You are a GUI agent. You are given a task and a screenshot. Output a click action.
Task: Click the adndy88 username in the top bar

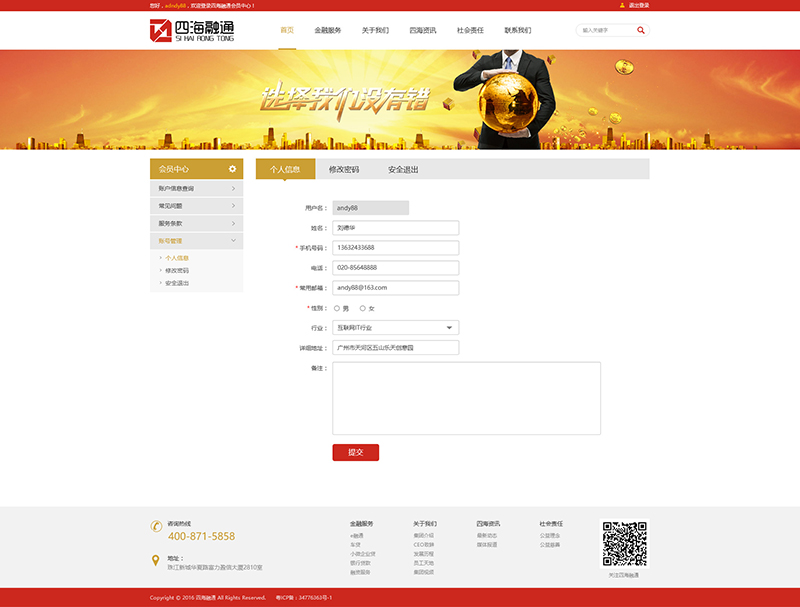coord(175,6)
